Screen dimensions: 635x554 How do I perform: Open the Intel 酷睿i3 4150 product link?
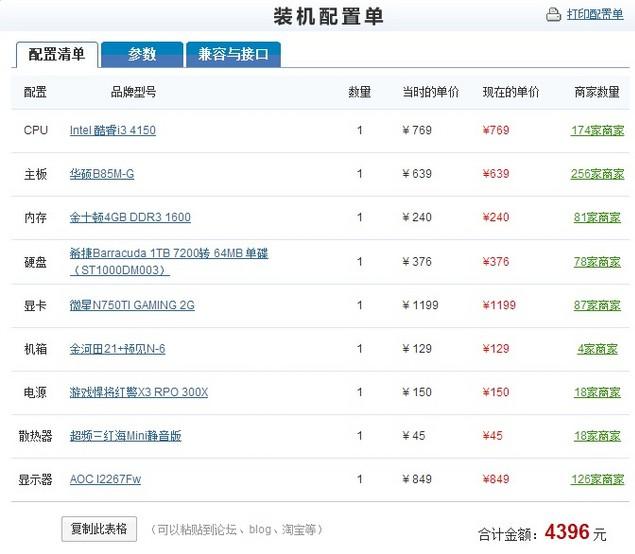point(113,130)
